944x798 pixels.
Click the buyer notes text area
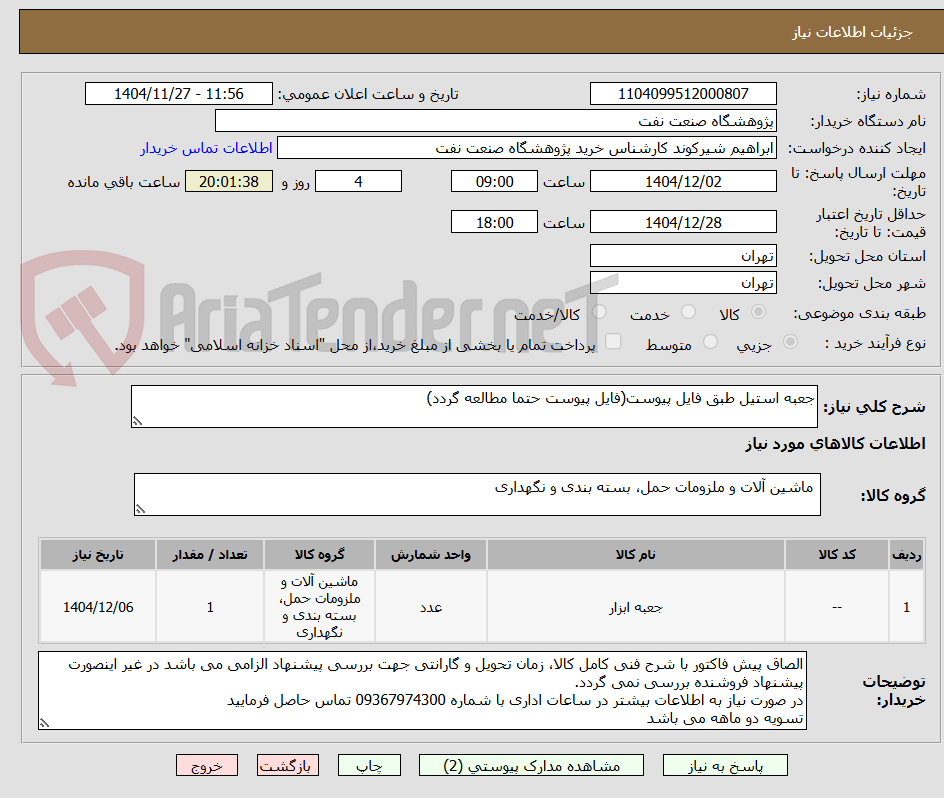[423, 690]
